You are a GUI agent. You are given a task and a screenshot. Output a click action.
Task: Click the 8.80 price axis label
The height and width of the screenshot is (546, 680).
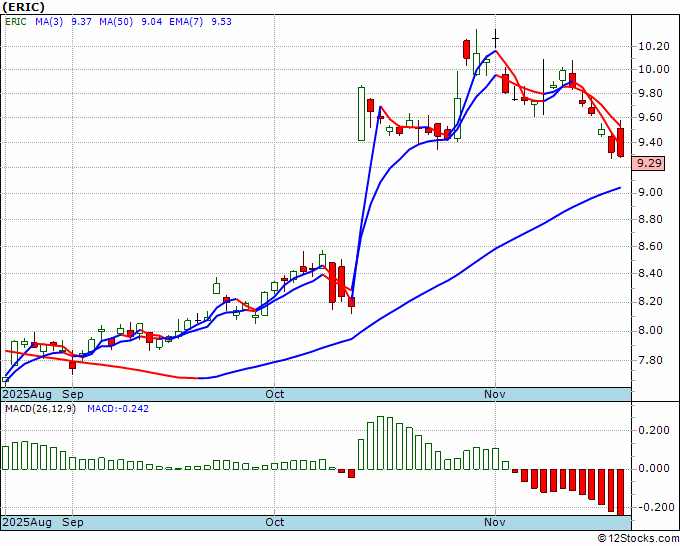650,219
